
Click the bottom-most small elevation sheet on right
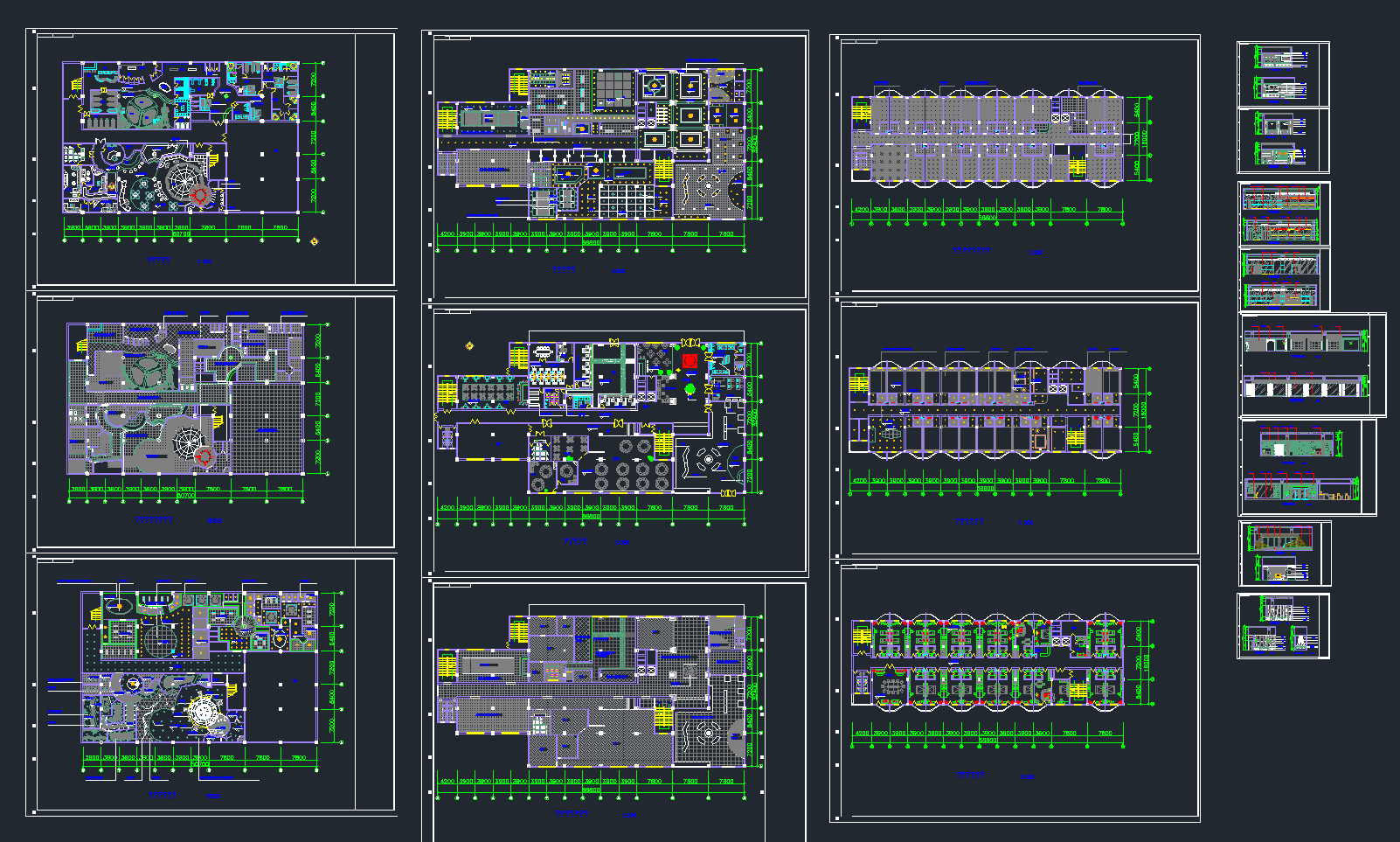(1283, 626)
